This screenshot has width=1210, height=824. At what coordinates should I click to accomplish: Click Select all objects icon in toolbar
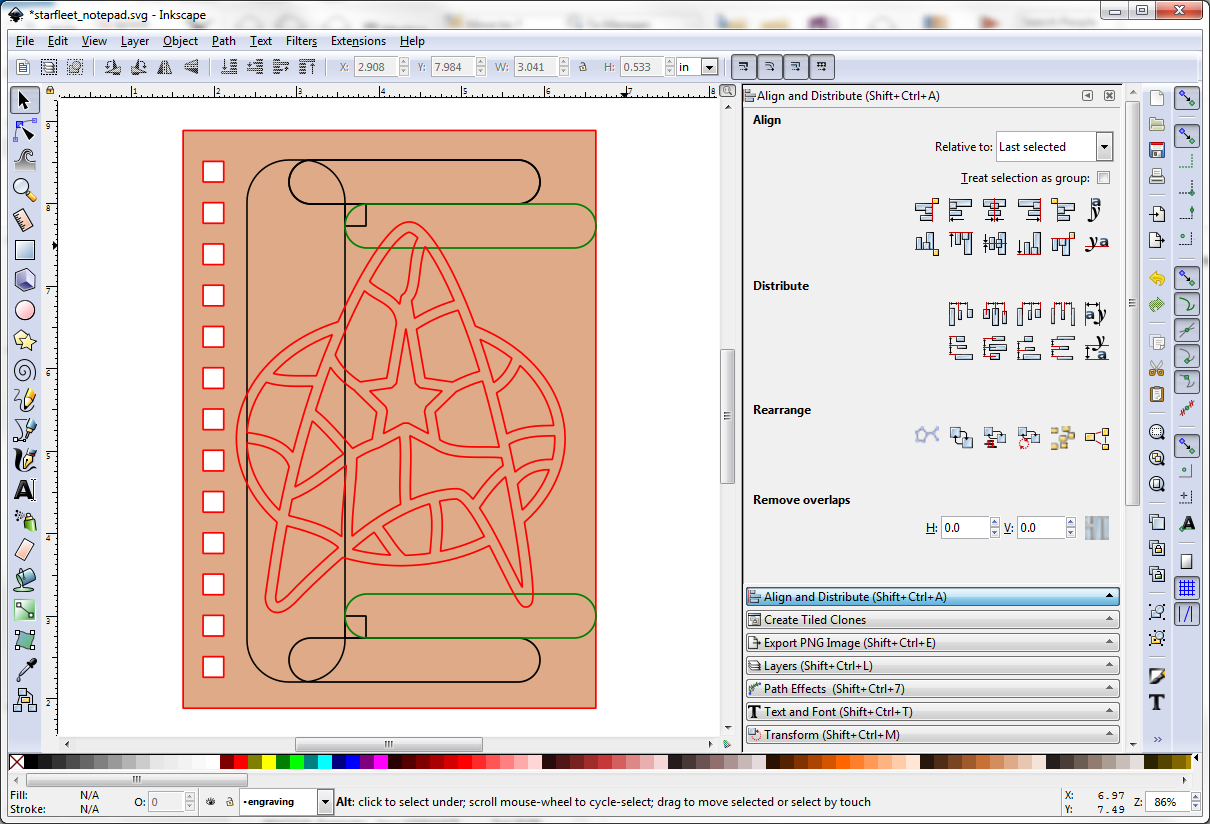(23, 67)
